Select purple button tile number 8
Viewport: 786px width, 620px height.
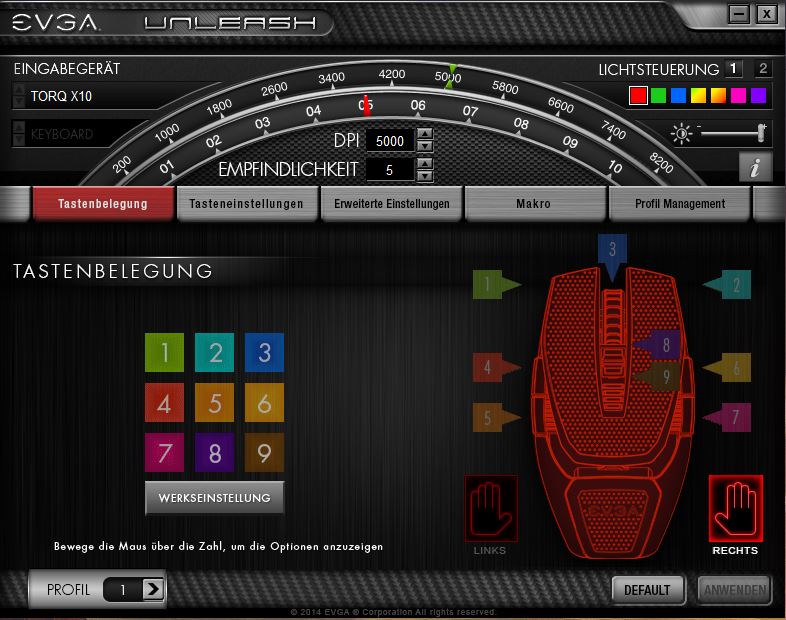click(215, 453)
